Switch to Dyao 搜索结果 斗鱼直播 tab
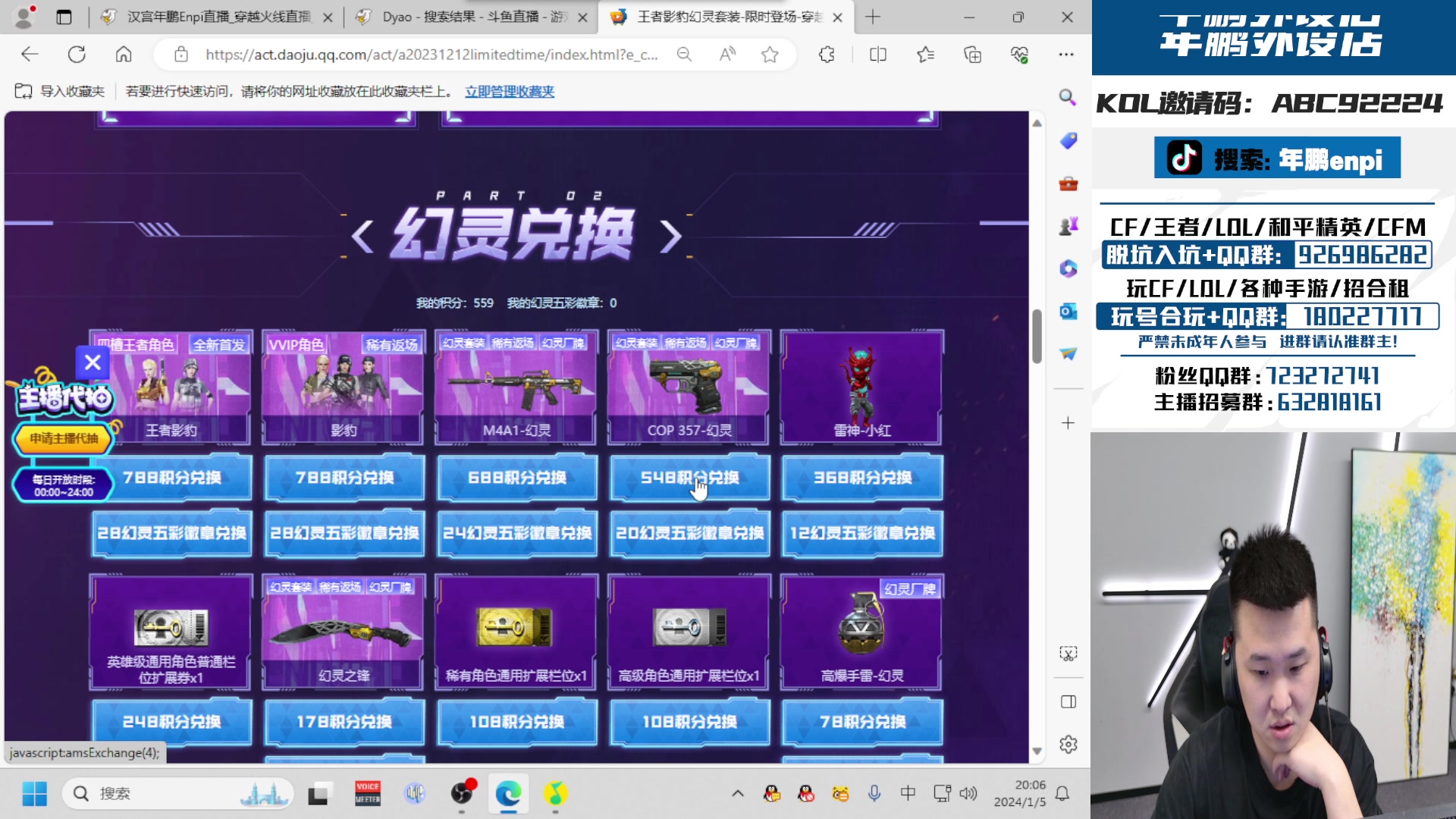 click(x=472, y=17)
